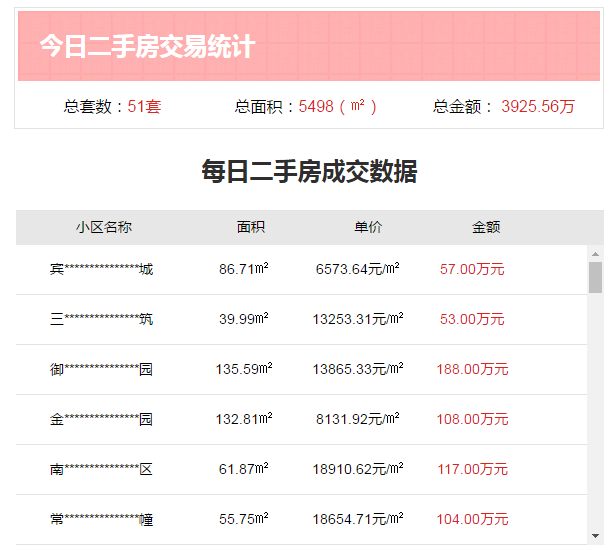Click the 108.00万元 amount
Image resolution: width=609 pixels, height=550 pixels.
point(472,419)
